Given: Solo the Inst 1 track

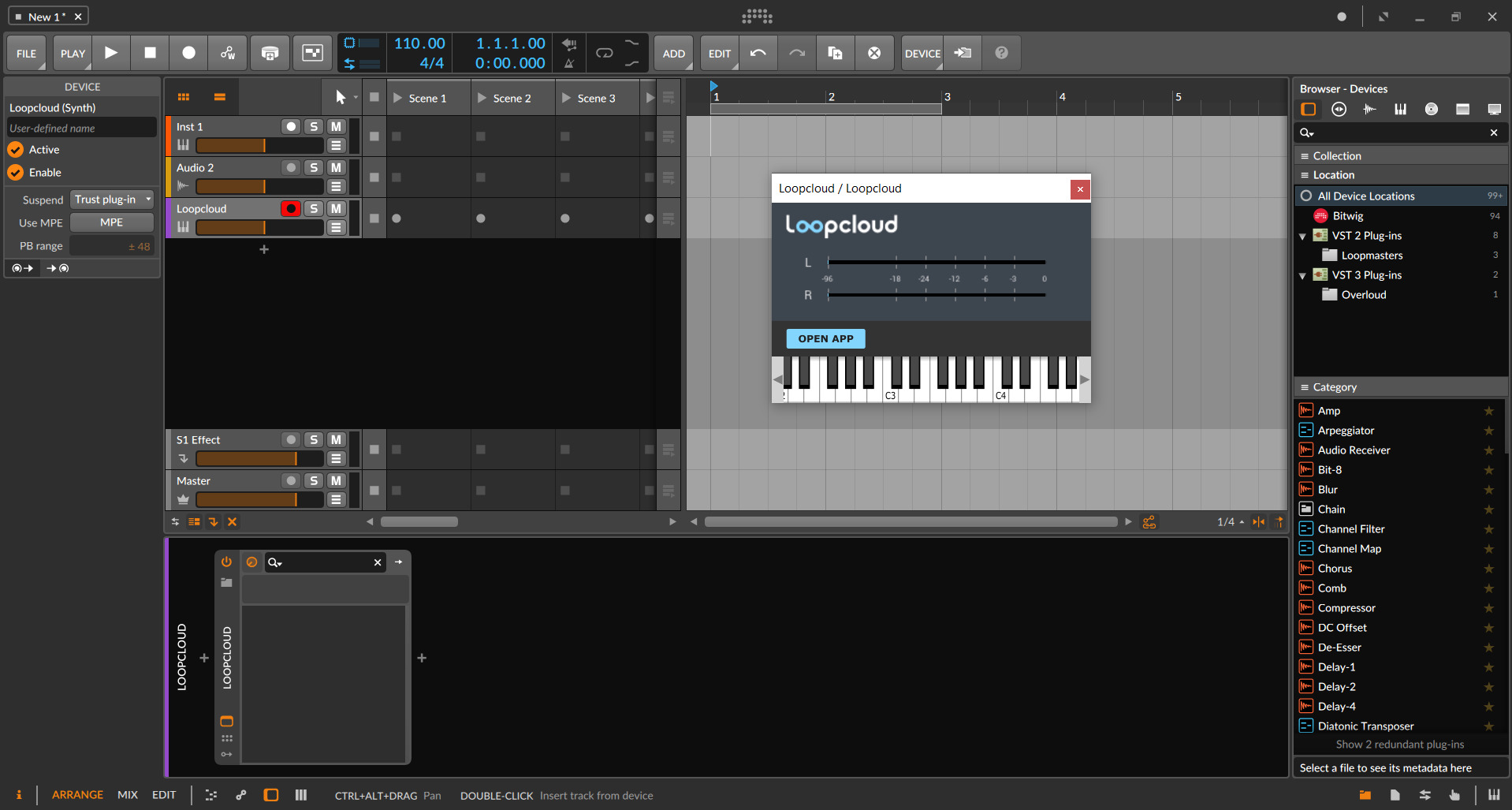Looking at the screenshot, I should point(314,126).
